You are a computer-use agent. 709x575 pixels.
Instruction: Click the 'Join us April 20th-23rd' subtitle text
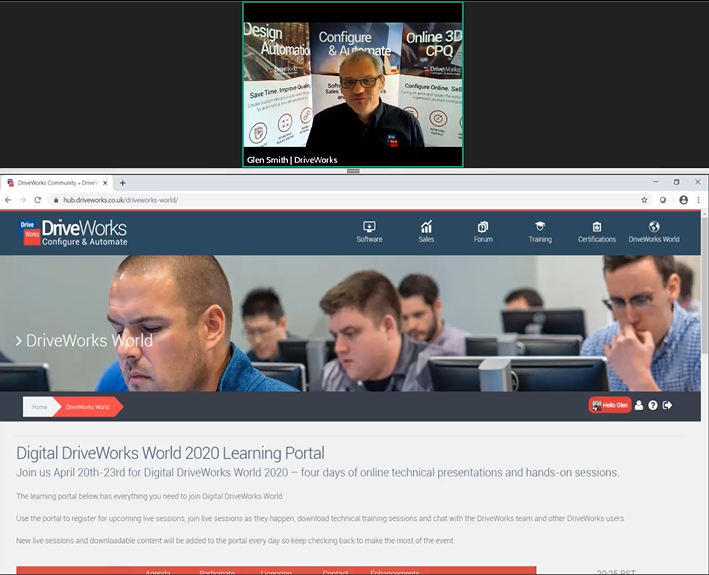(x=317, y=472)
